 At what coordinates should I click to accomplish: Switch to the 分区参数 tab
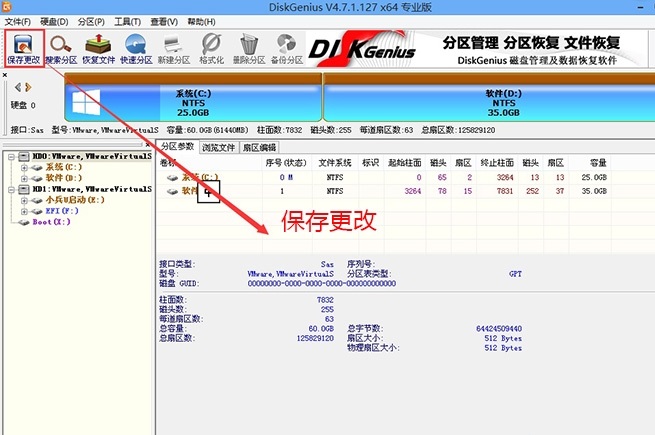[178, 147]
